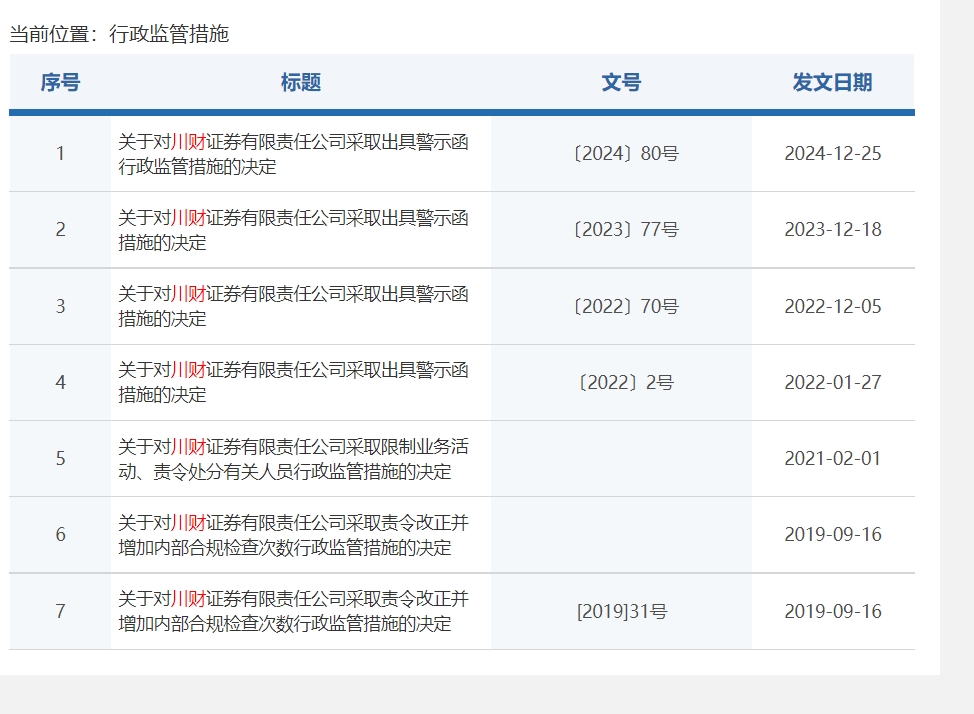Open the 2022-12-05 警示函措施 decision title
The height and width of the screenshot is (714, 974).
[x=293, y=306]
